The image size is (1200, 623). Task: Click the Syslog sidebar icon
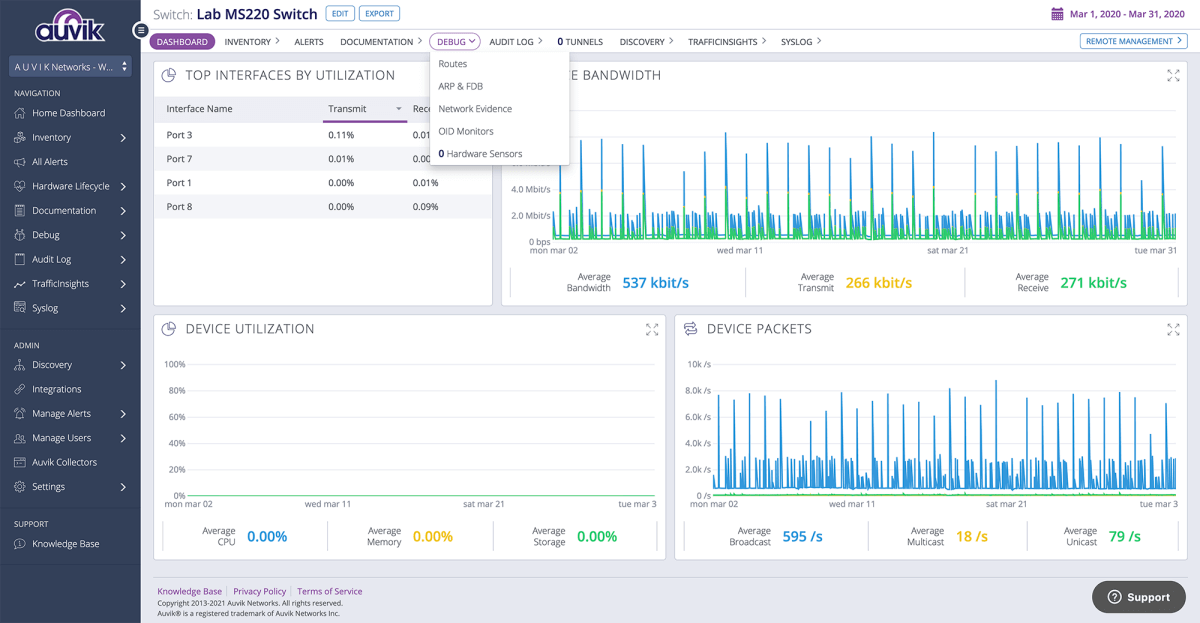pos(20,308)
